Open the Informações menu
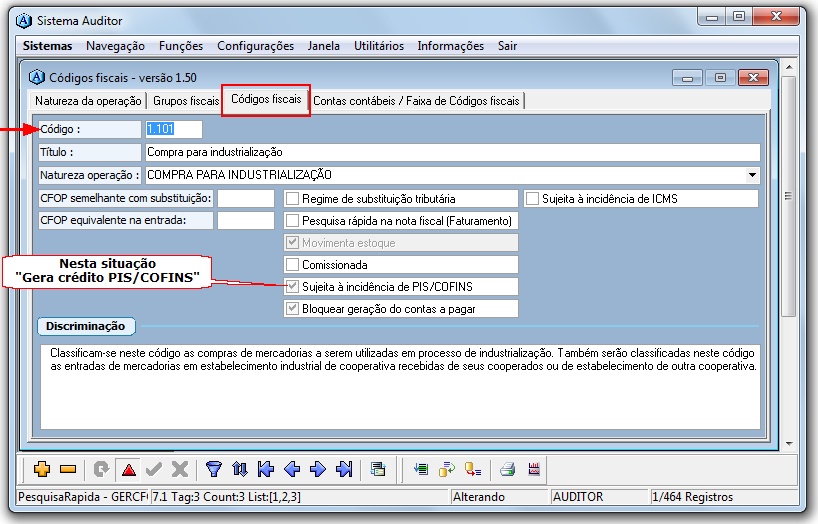Image resolution: width=818 pixels, height=524 pixels. pos(451,46)
